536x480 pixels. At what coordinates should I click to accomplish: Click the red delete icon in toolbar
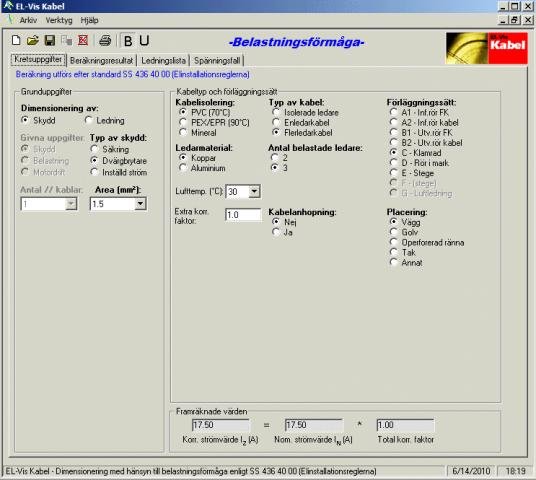pos(83,40)
